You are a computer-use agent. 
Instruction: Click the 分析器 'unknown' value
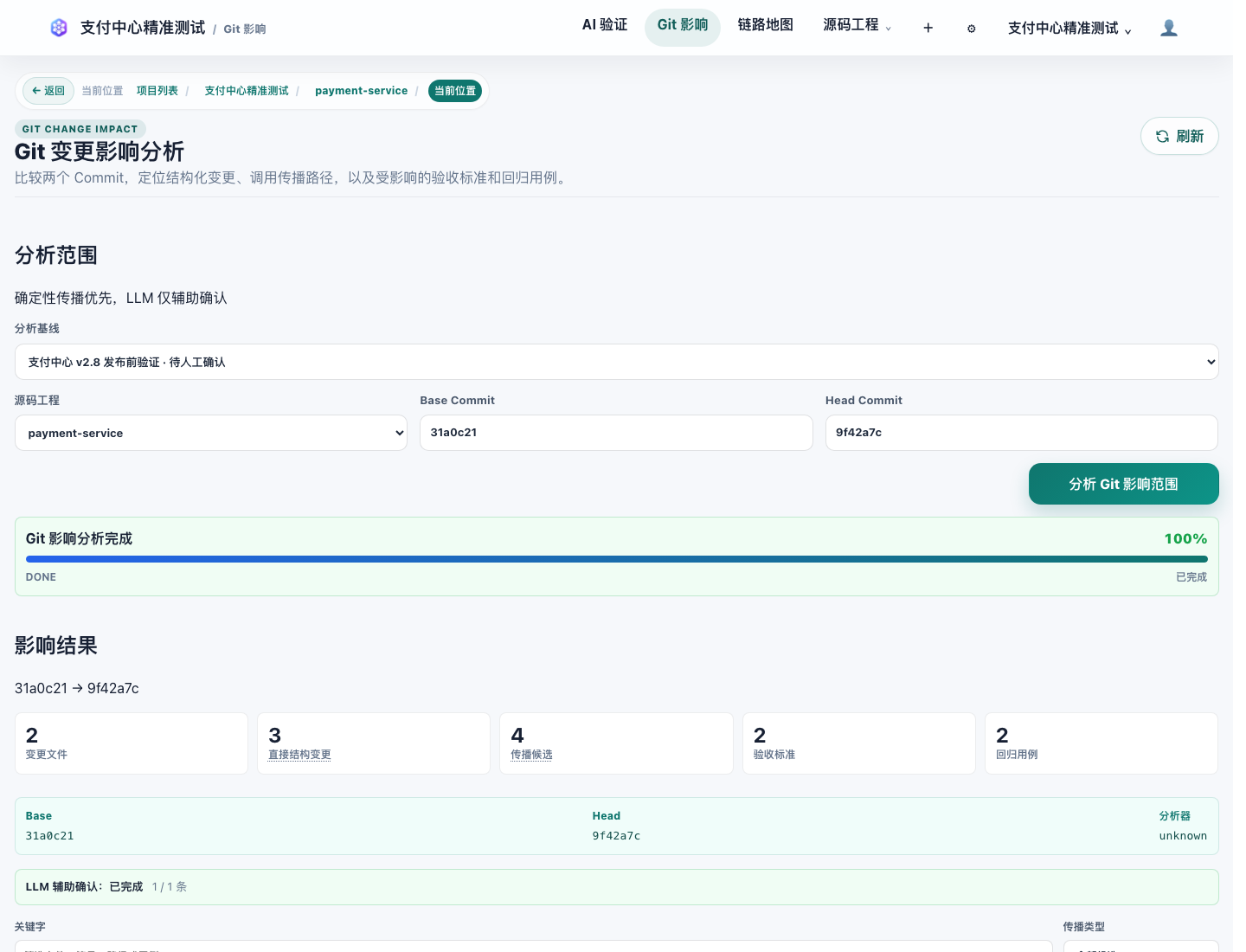click(1183, 836)
